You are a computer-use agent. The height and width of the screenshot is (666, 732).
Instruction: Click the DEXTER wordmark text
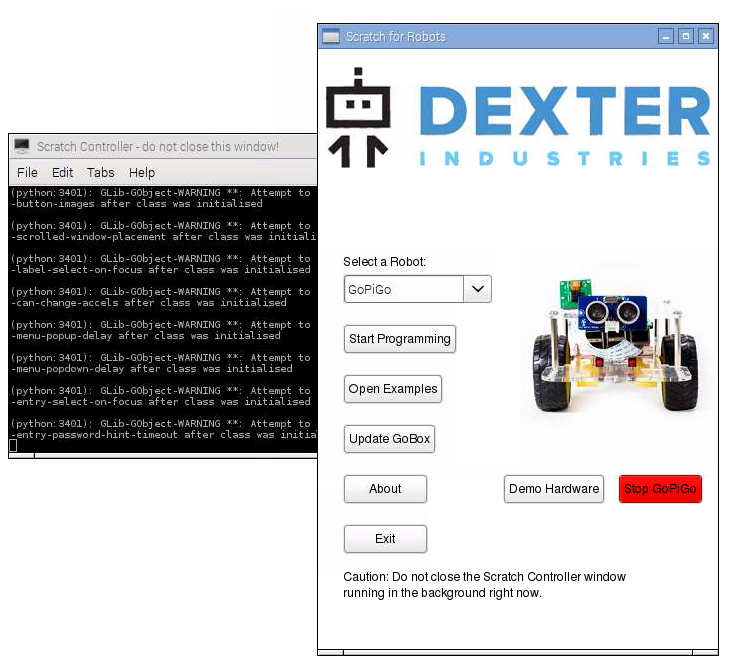[565, 111]
